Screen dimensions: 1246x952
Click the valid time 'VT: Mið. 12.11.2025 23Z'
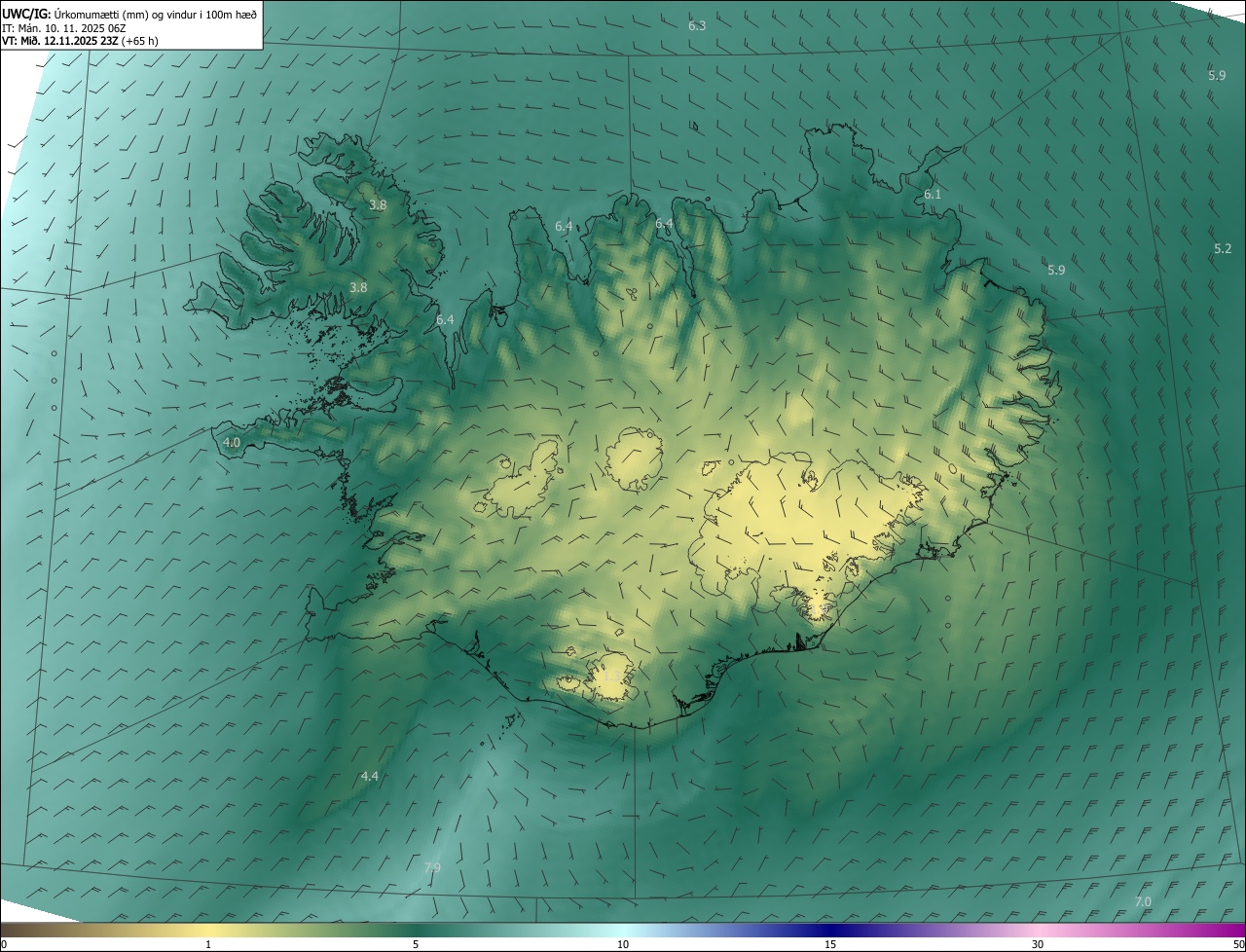point(60,41)
